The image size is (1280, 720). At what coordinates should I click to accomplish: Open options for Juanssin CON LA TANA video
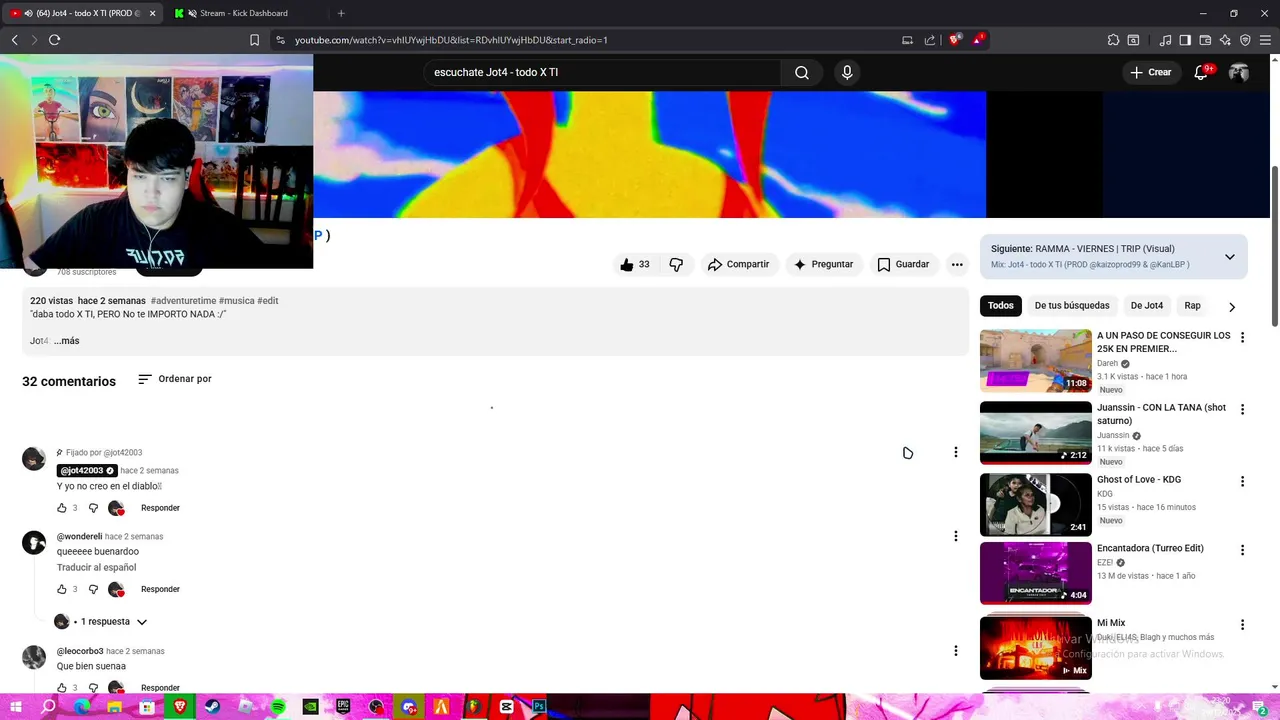[x=1242, y=409]
